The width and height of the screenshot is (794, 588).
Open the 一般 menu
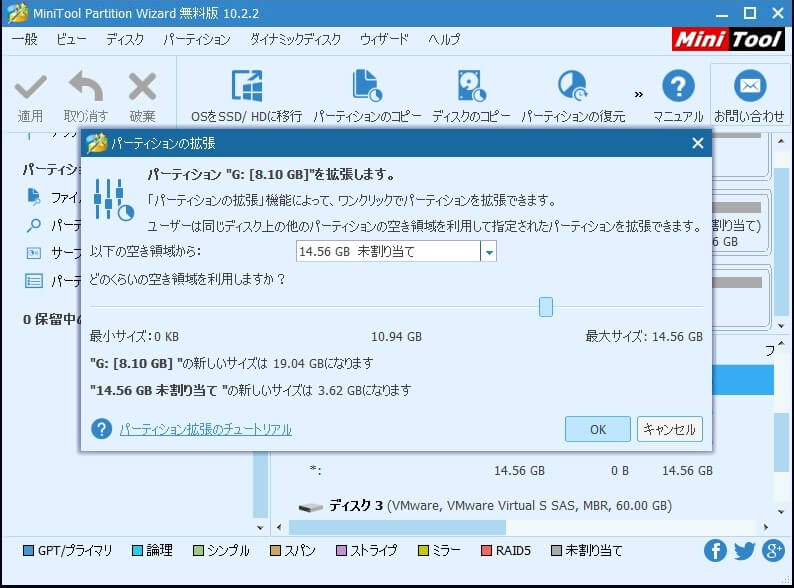[24, 39]
